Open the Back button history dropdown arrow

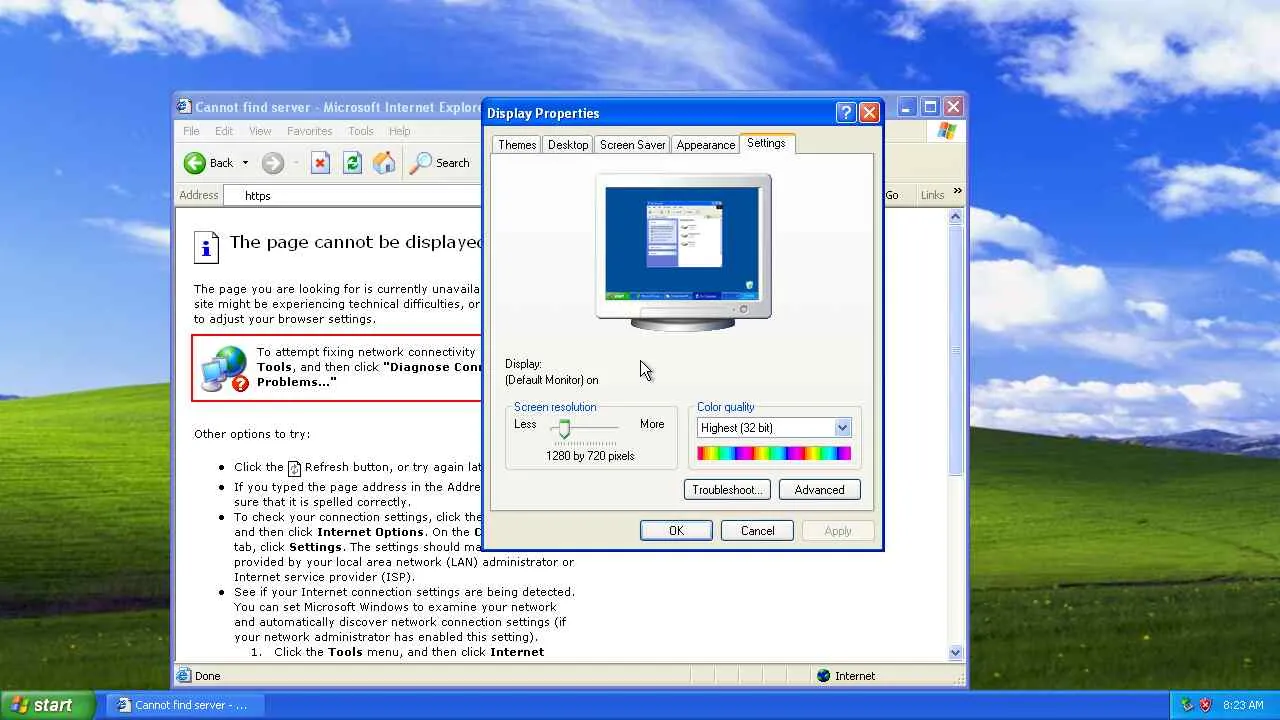[245, 163]
